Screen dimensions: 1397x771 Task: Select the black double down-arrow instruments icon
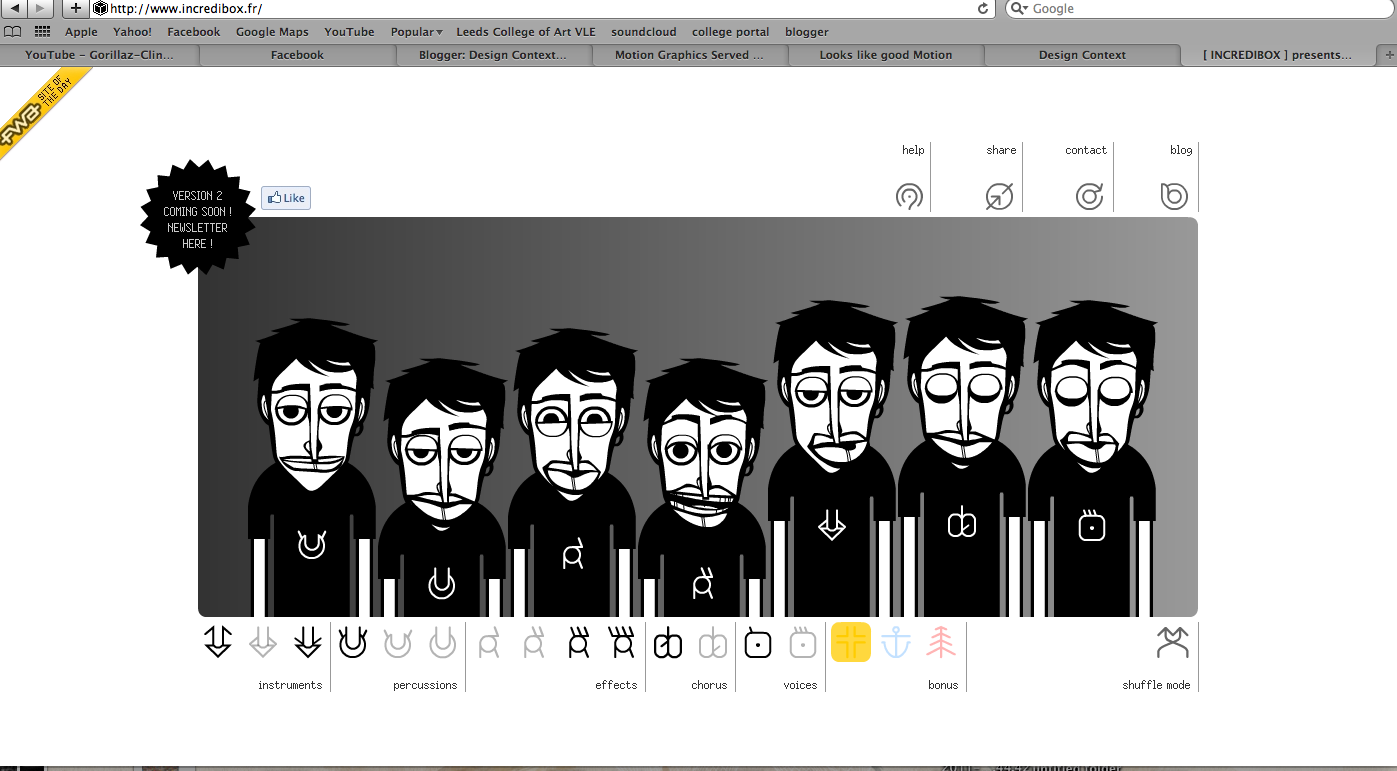pyautogui.click(x=308, y=642)
